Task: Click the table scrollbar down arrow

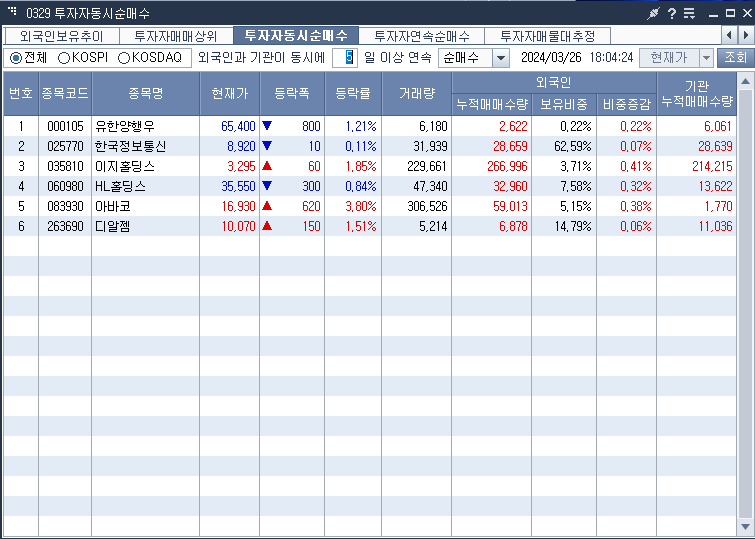Action: coord(745,526)
